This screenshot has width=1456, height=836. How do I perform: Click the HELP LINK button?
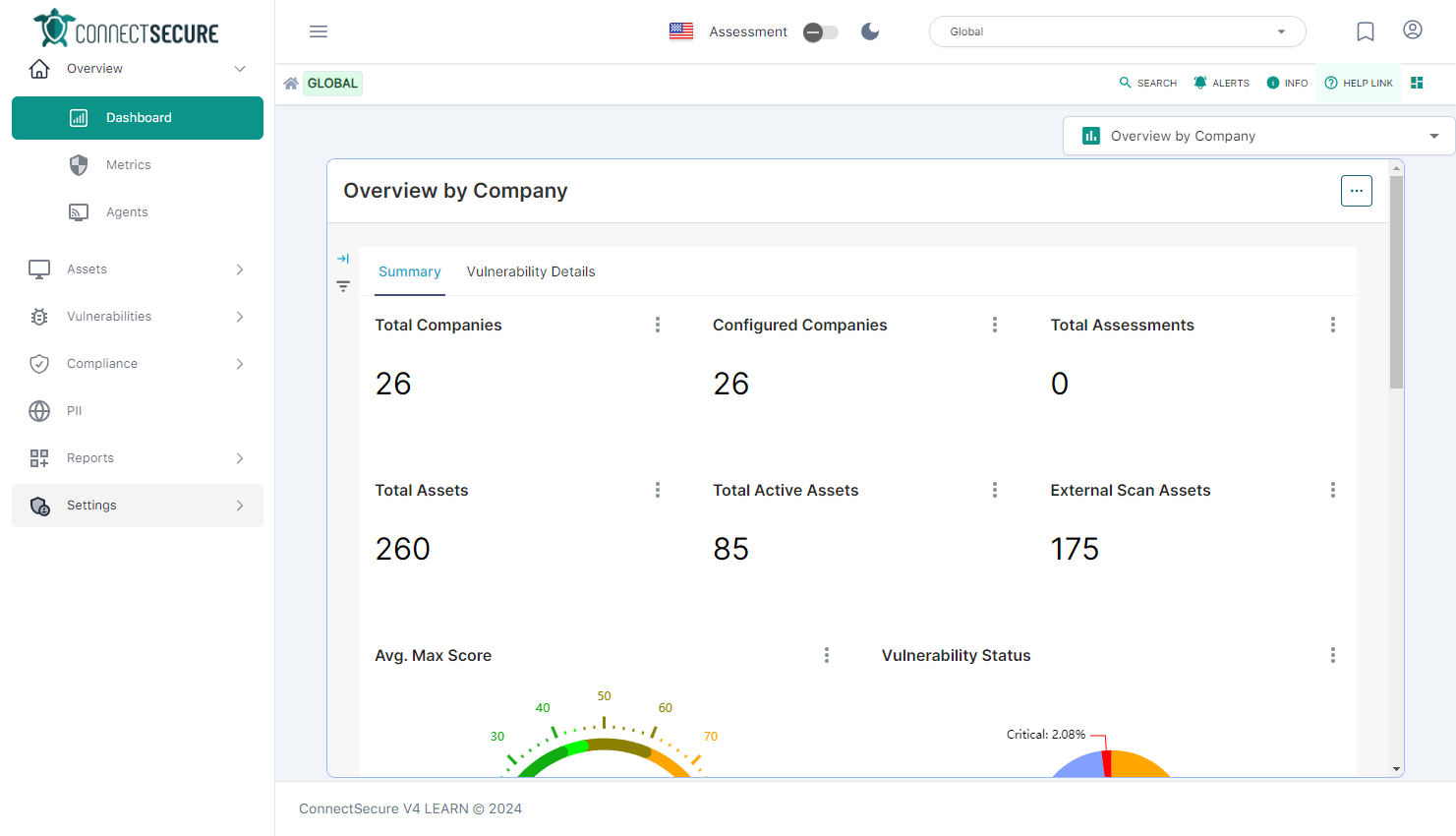coord(1359,84)
